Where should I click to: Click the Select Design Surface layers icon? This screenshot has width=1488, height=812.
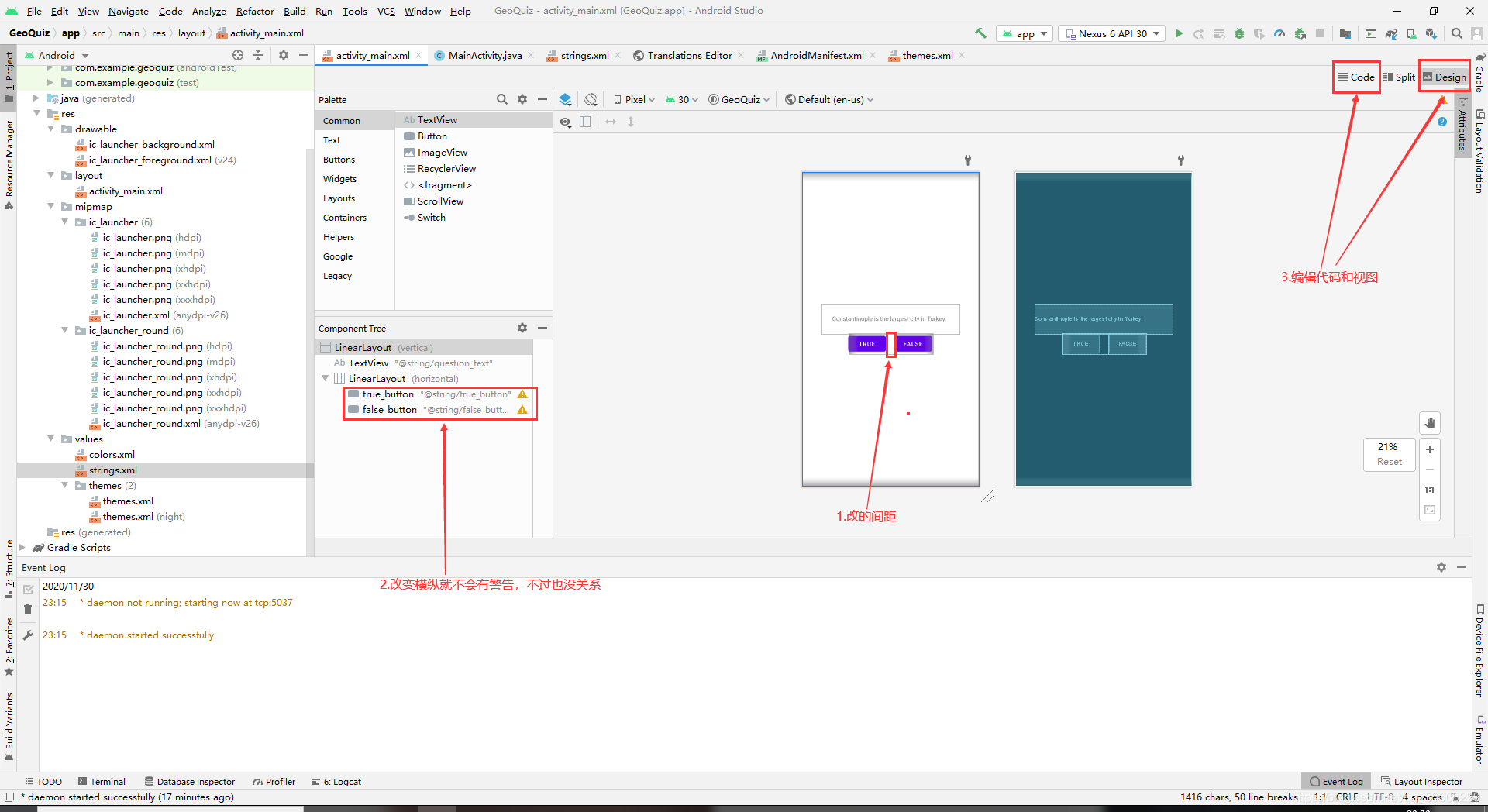point(566,99)
